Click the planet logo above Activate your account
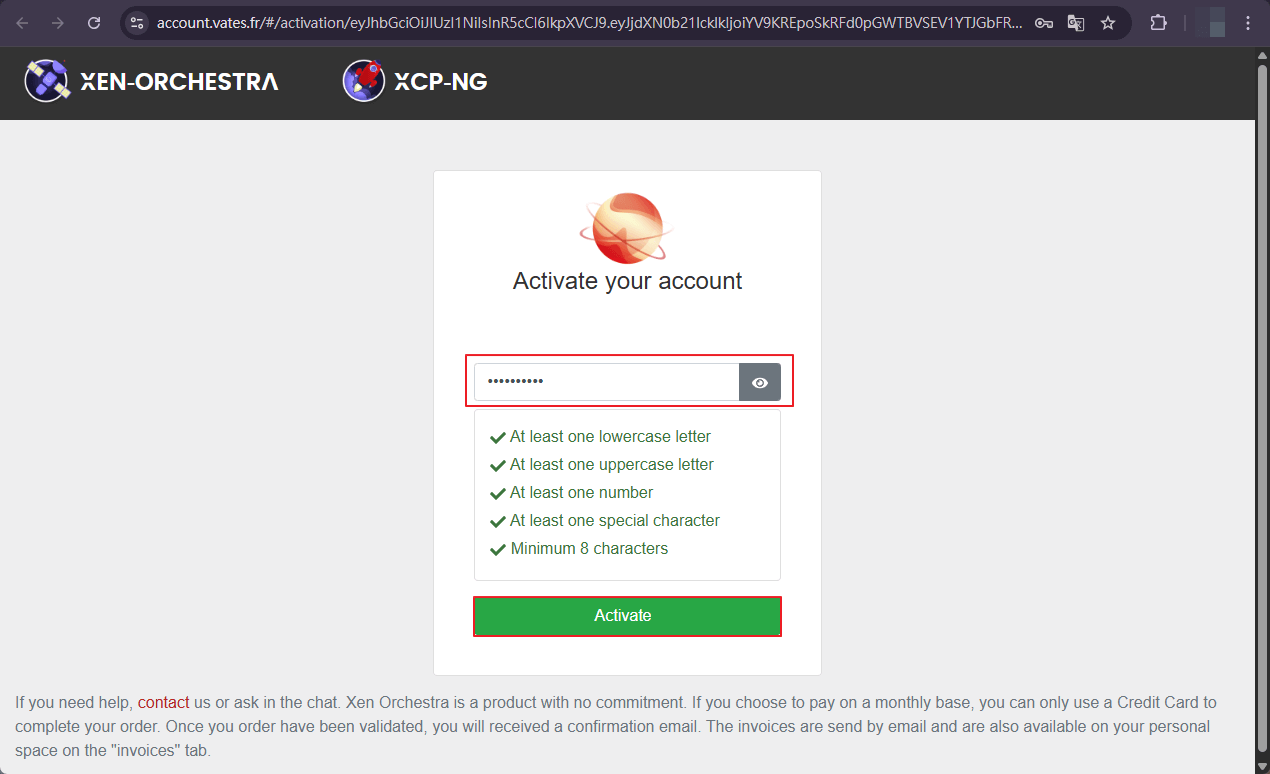The image size is (1270, 774). pos(627,228)
